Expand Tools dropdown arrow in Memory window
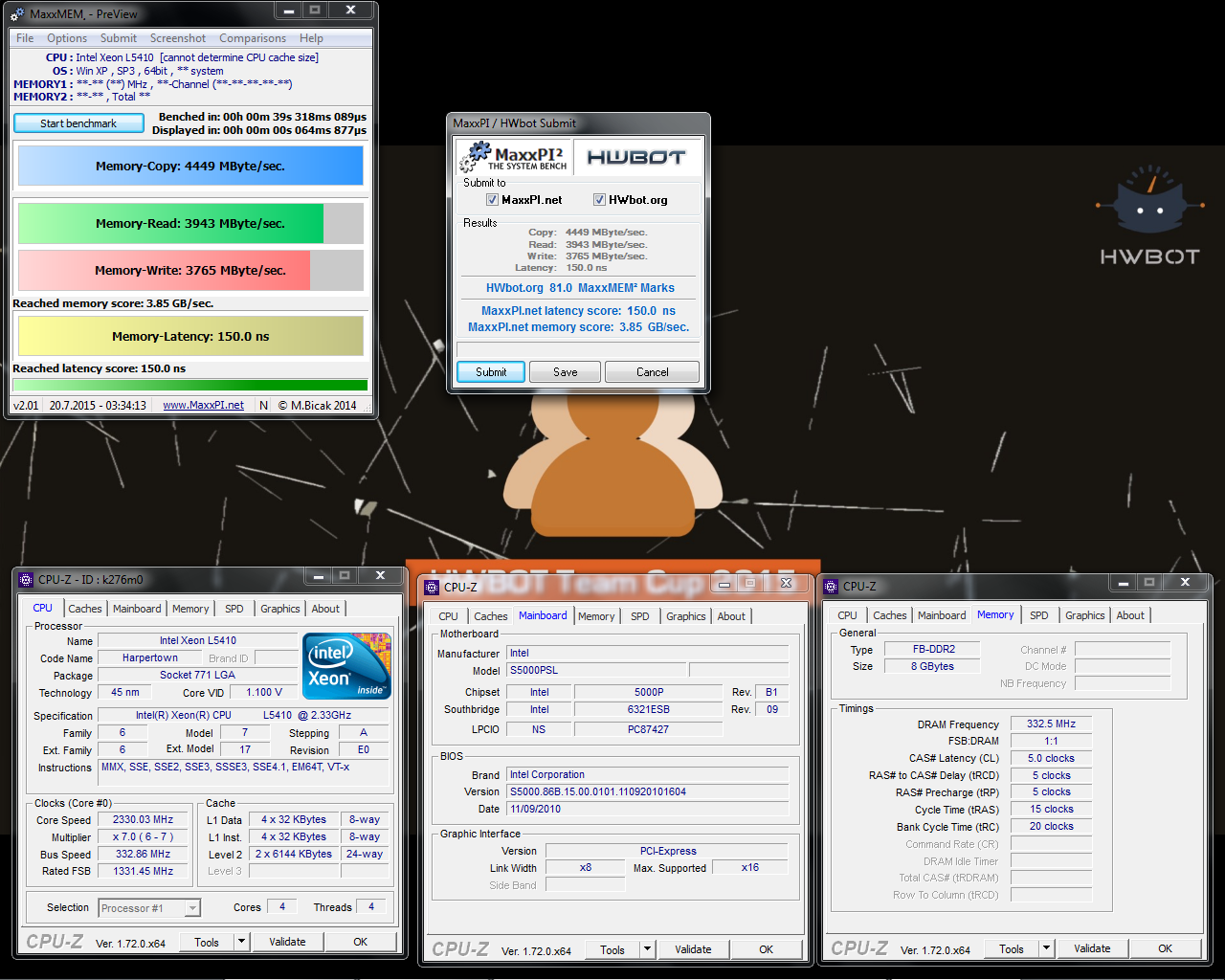Viewport: 1225px width, 980px height. point(1047,948)
